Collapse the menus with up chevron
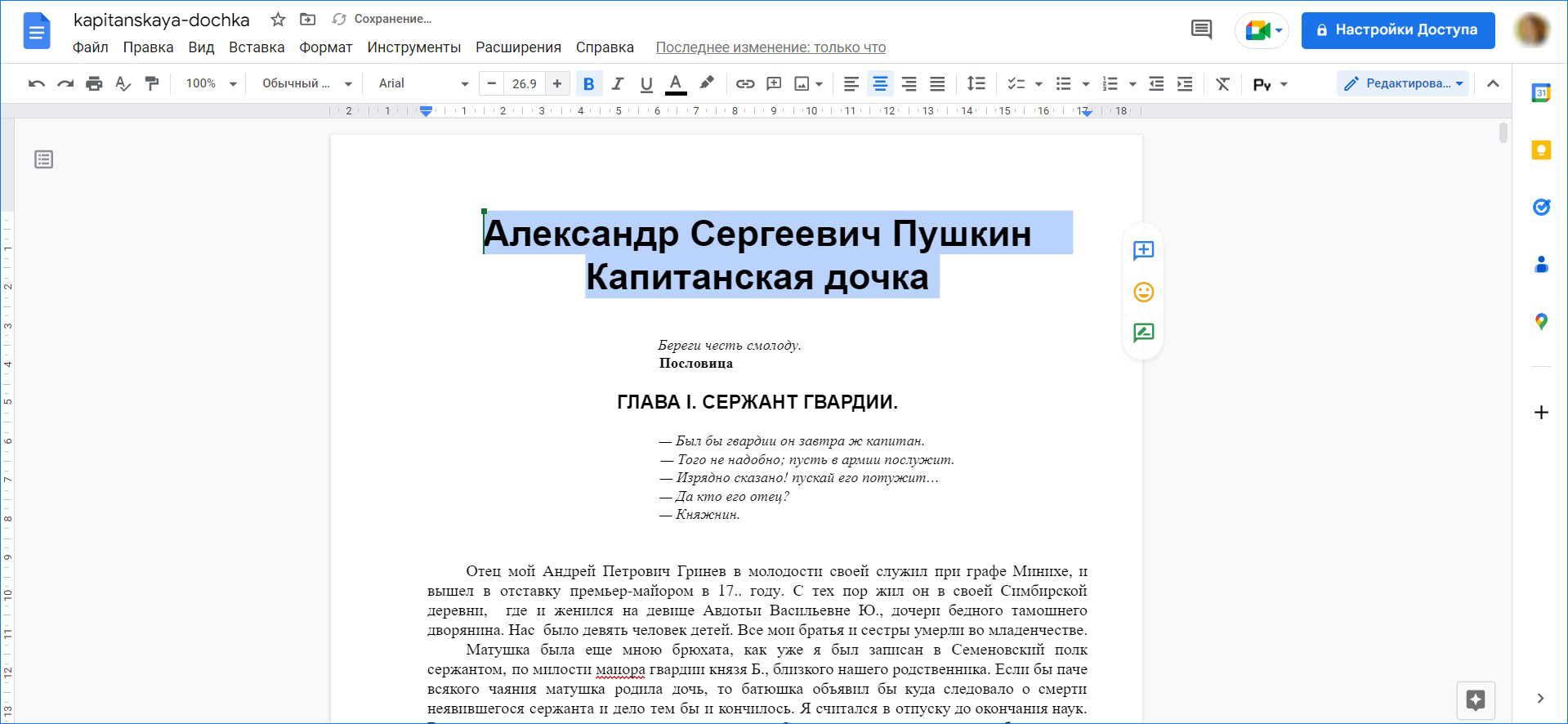The width and height of the screenshot is (1568, 724). click(x=1493, y=83)
